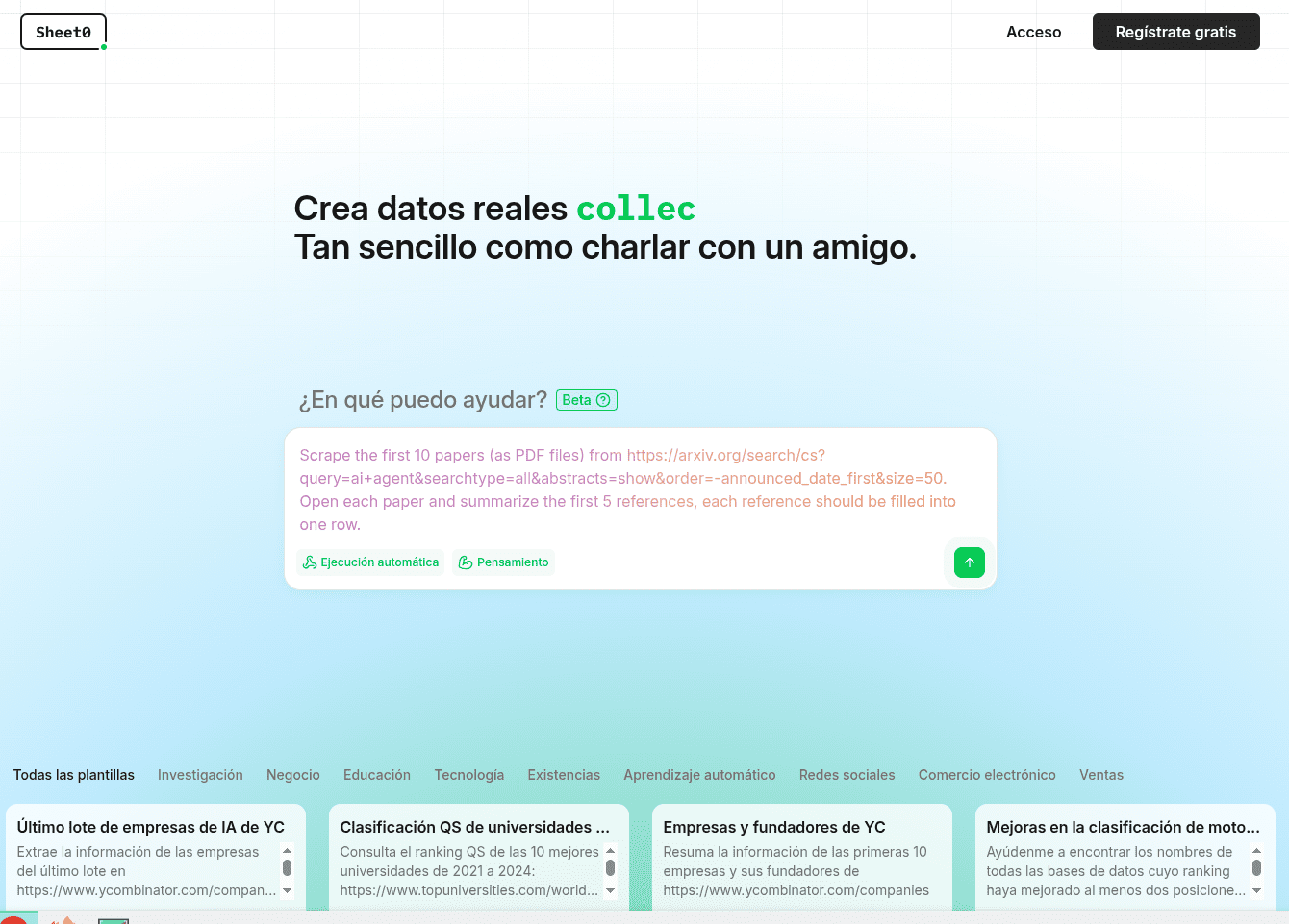The width and height of the screenshot is (1289, 924).
Task: Click the Acceso login link
Action: [x=1033, y=32]
